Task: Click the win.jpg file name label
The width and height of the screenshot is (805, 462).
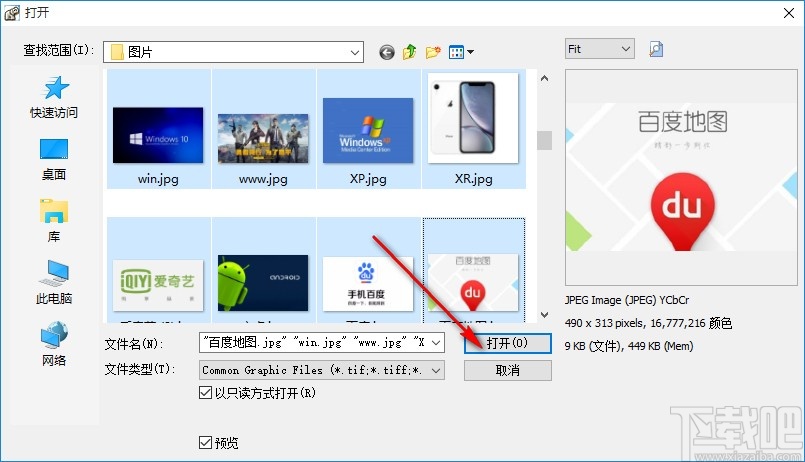Action: 158,179
